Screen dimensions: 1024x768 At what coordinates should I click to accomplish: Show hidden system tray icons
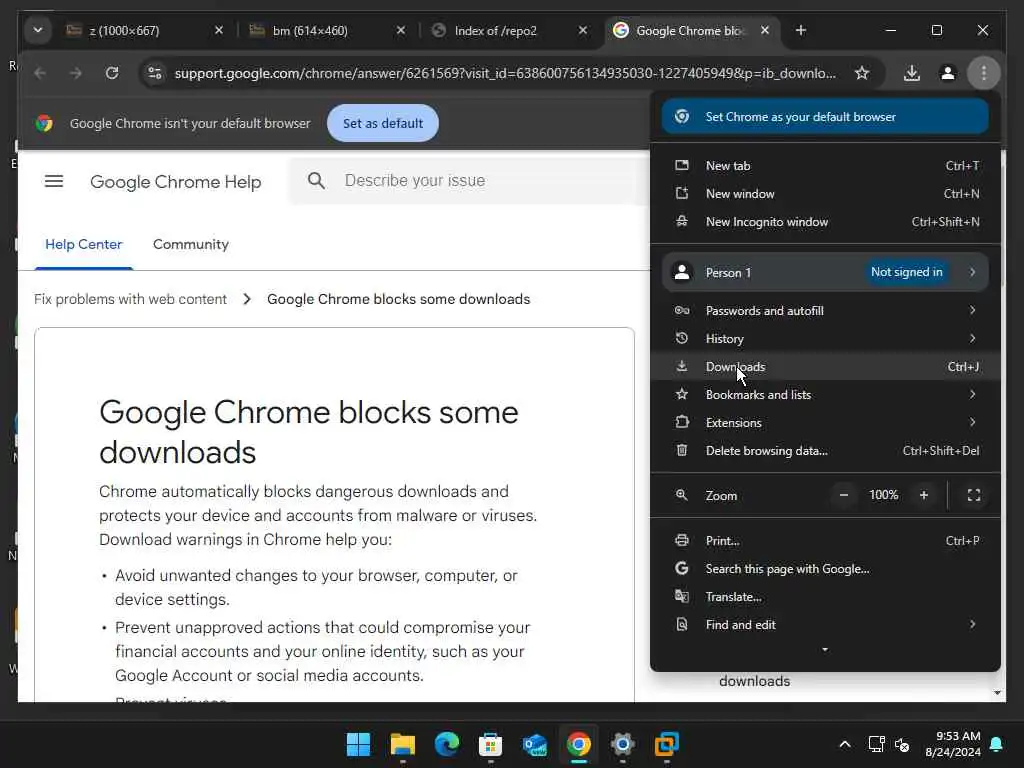(844, 744)
